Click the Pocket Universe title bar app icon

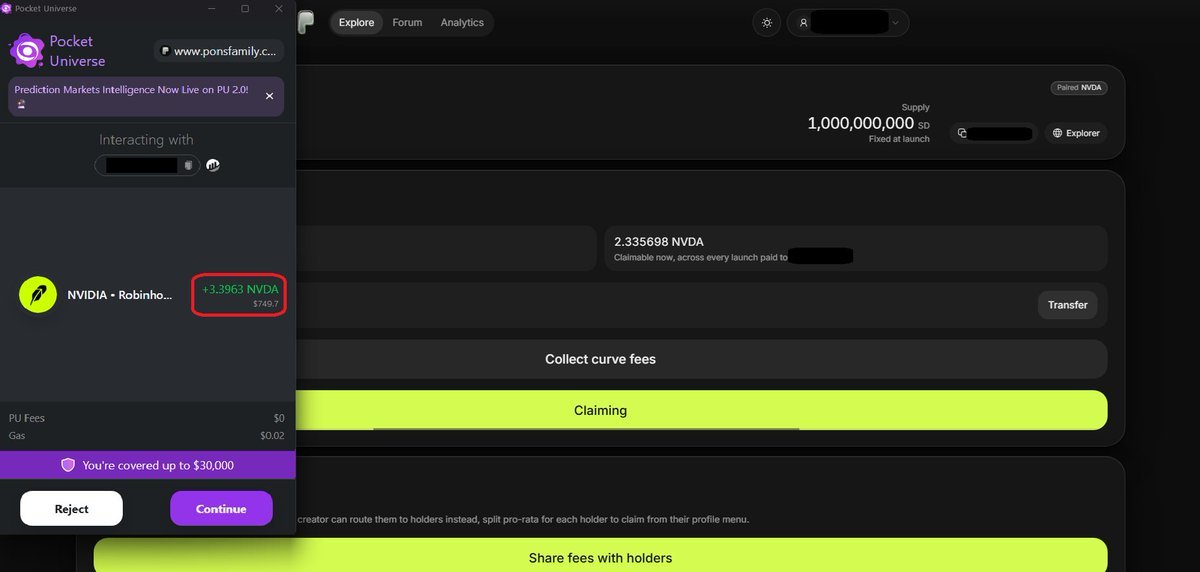tap(7, 8)
